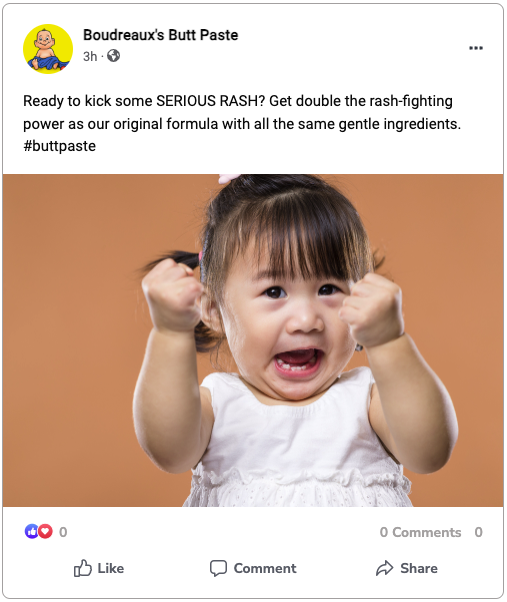Toggle Like on this post
Image resolution: width=507 pixels, height=602 pixels.
click(x=99, y=568)
